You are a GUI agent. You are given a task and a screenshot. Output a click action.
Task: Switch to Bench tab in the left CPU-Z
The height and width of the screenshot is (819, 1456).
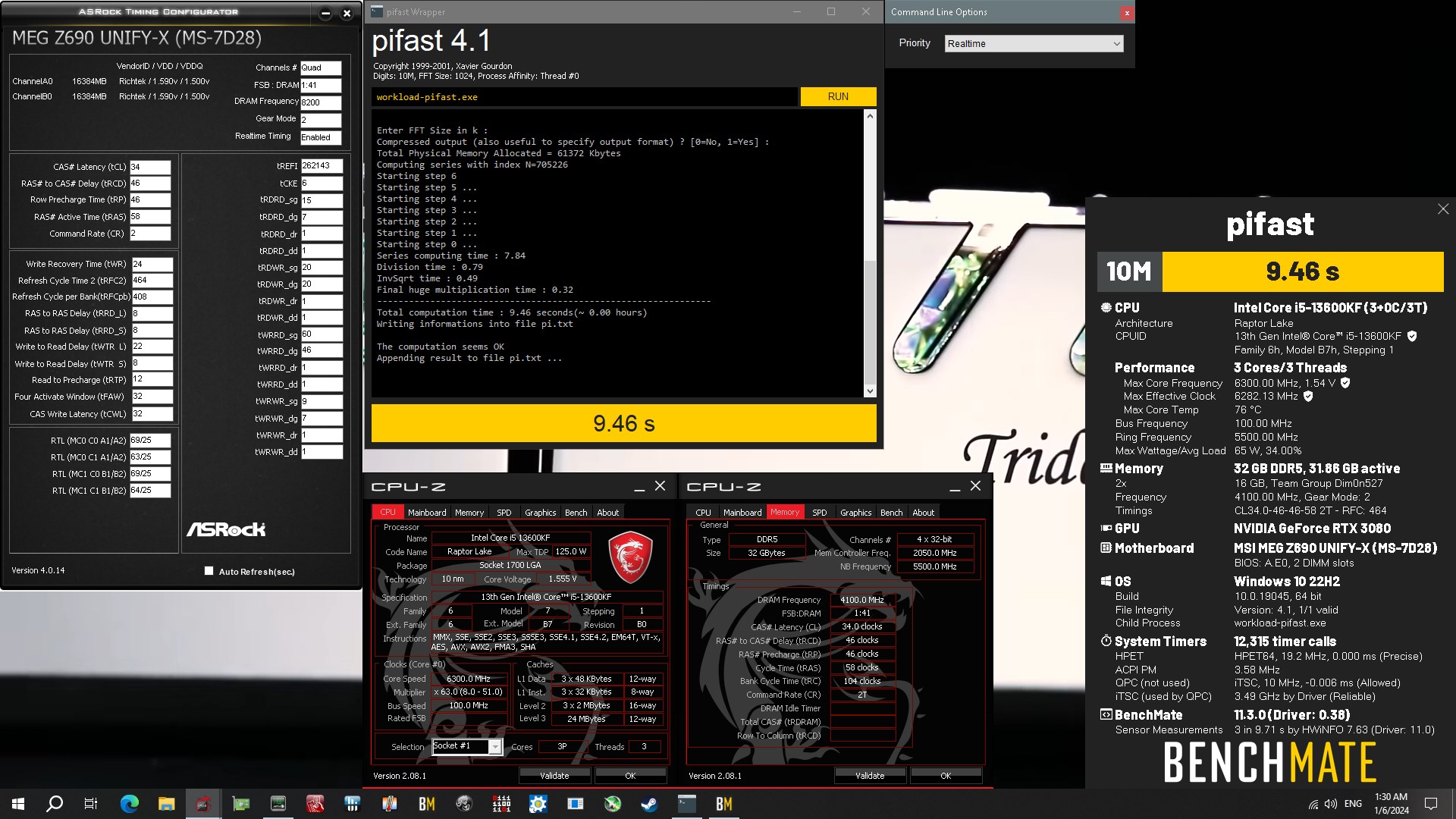click(x=576, y=513)
